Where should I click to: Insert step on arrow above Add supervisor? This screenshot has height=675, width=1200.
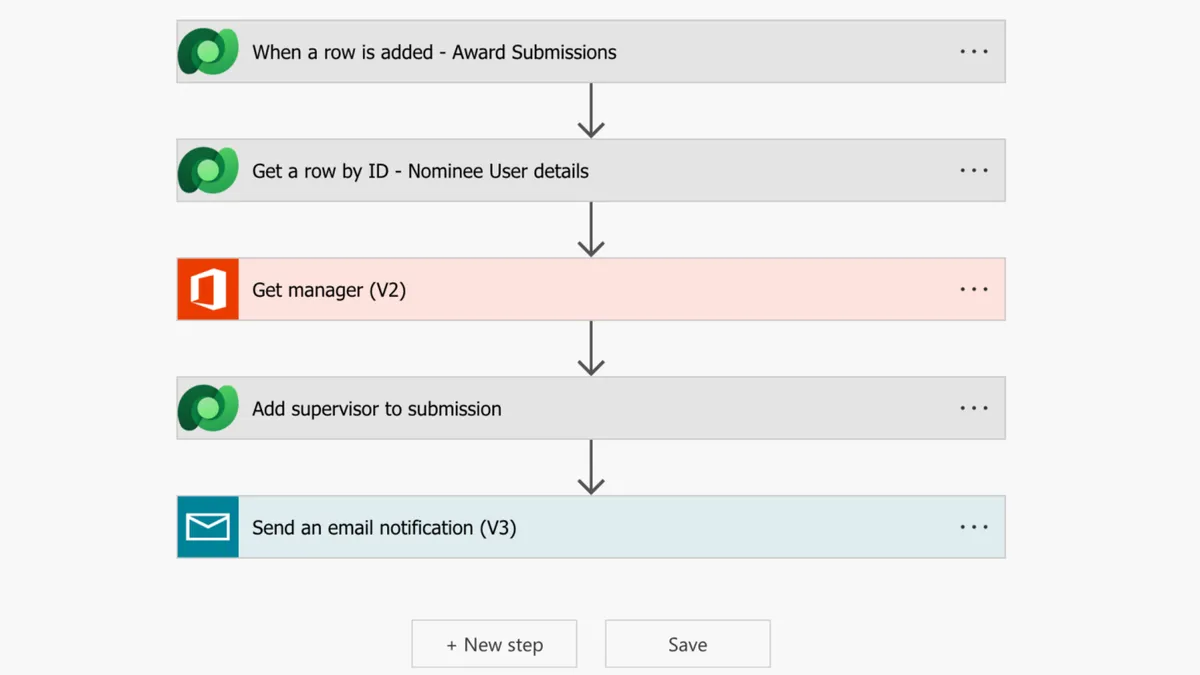[x=591, y=349]
